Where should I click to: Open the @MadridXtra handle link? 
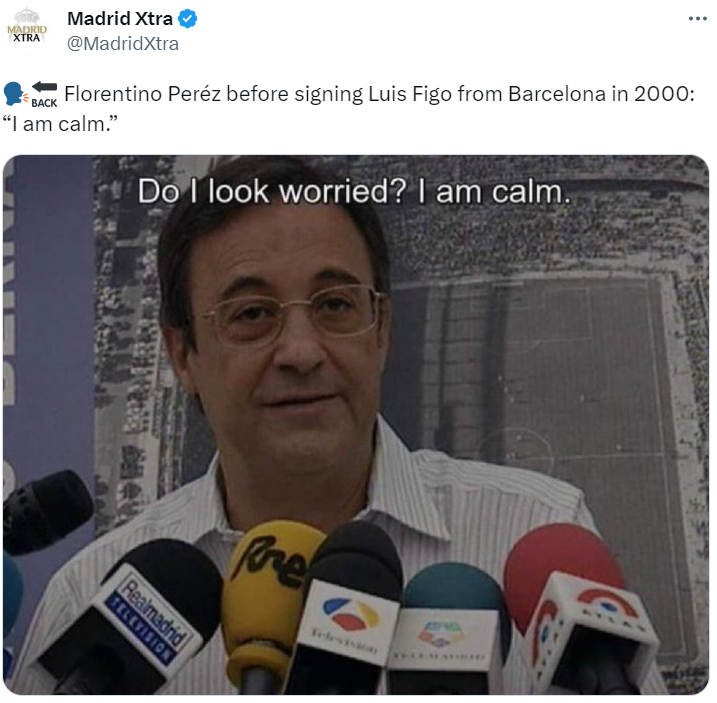point(123,44)
